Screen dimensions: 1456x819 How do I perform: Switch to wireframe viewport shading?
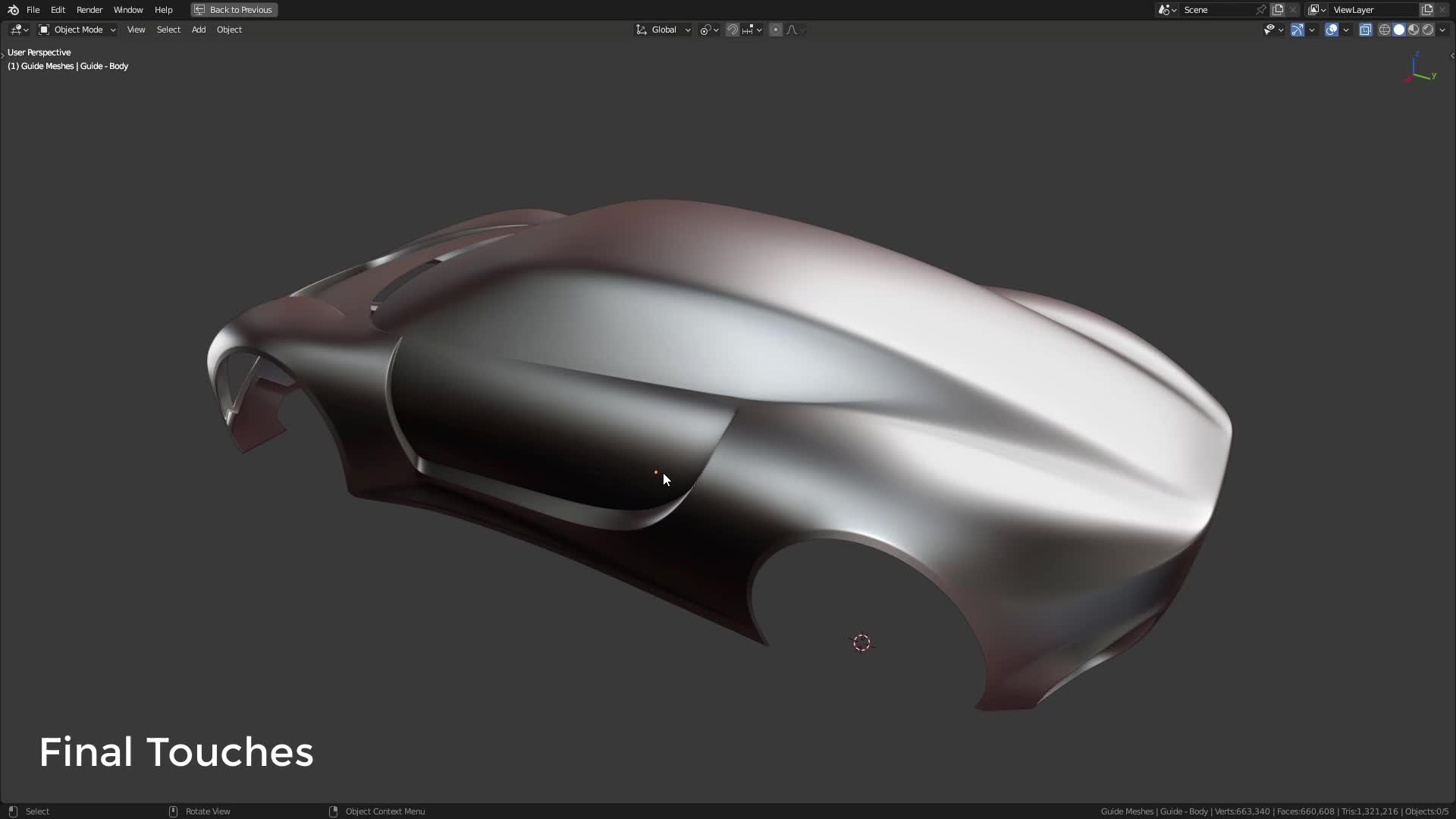point(1385,30)
